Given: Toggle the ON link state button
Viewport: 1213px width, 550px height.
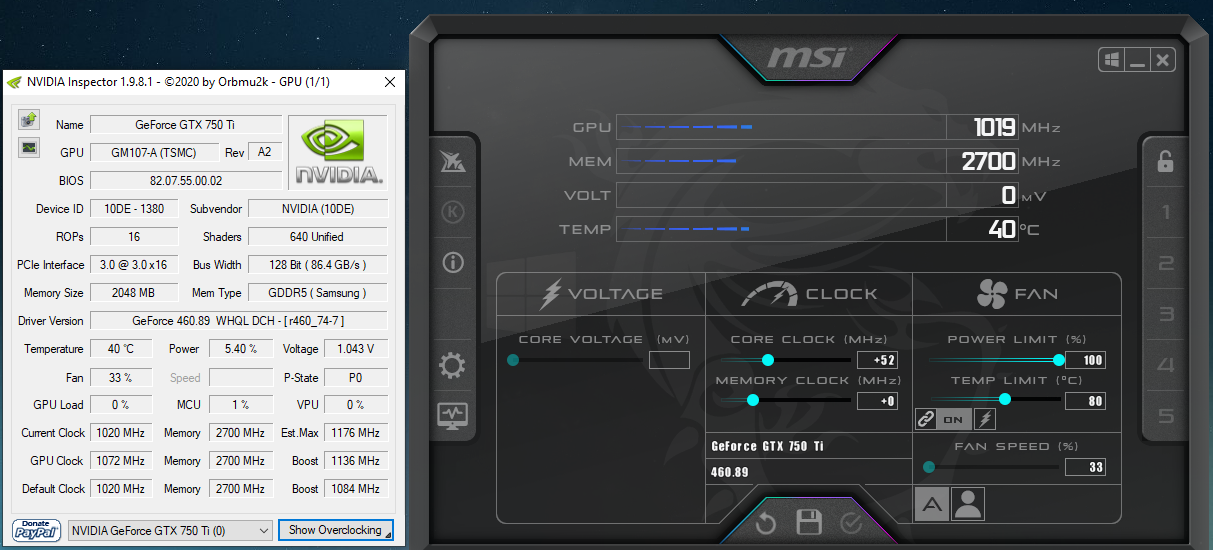Looking at the screenshot, I should (953, 420).
